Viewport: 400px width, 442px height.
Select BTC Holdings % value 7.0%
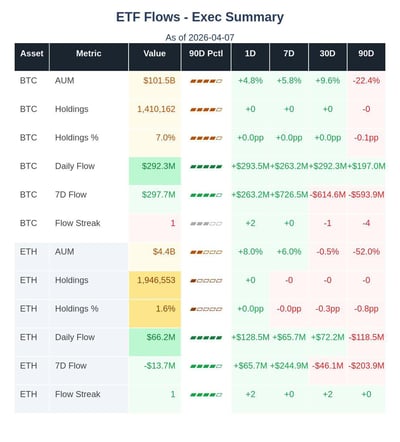tap(165, 138)
